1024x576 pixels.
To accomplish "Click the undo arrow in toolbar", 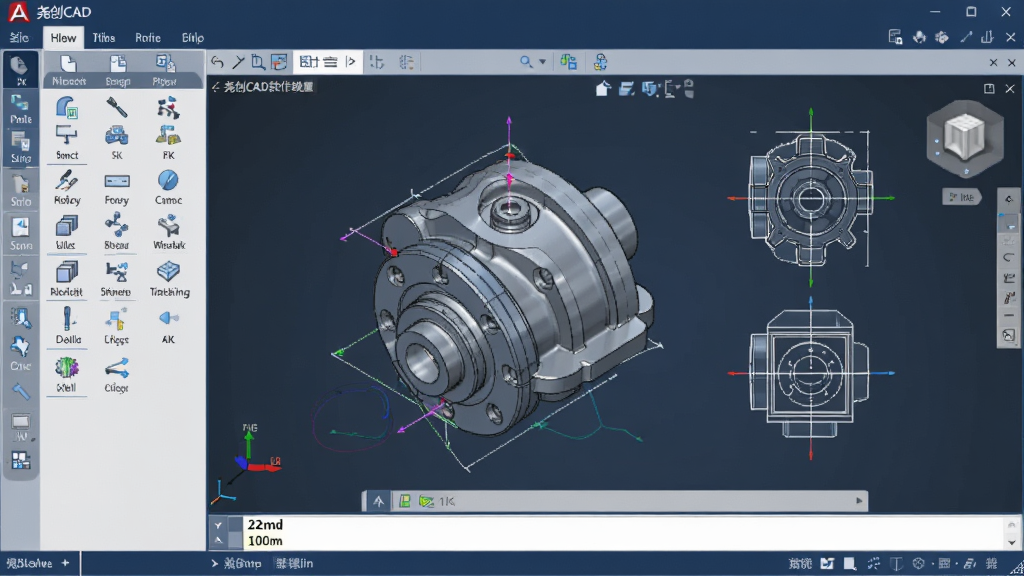I will [x=217, y=62].
